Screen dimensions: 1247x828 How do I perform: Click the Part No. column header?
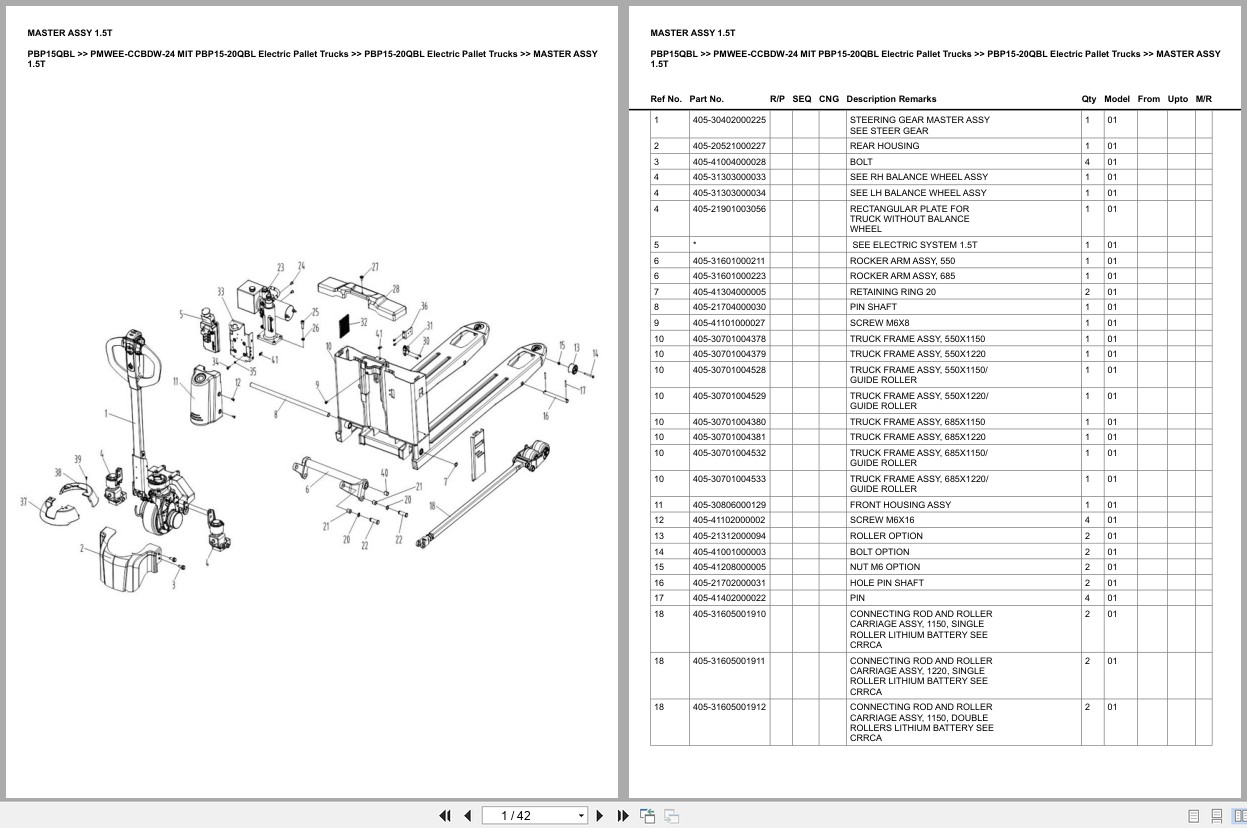click(x=706, y=99)
